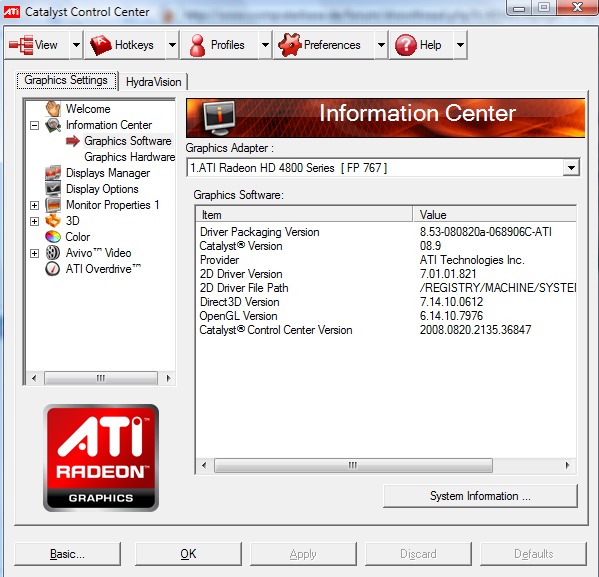
Task: Switch to the HydraVision tab
Action: point(153,82)
